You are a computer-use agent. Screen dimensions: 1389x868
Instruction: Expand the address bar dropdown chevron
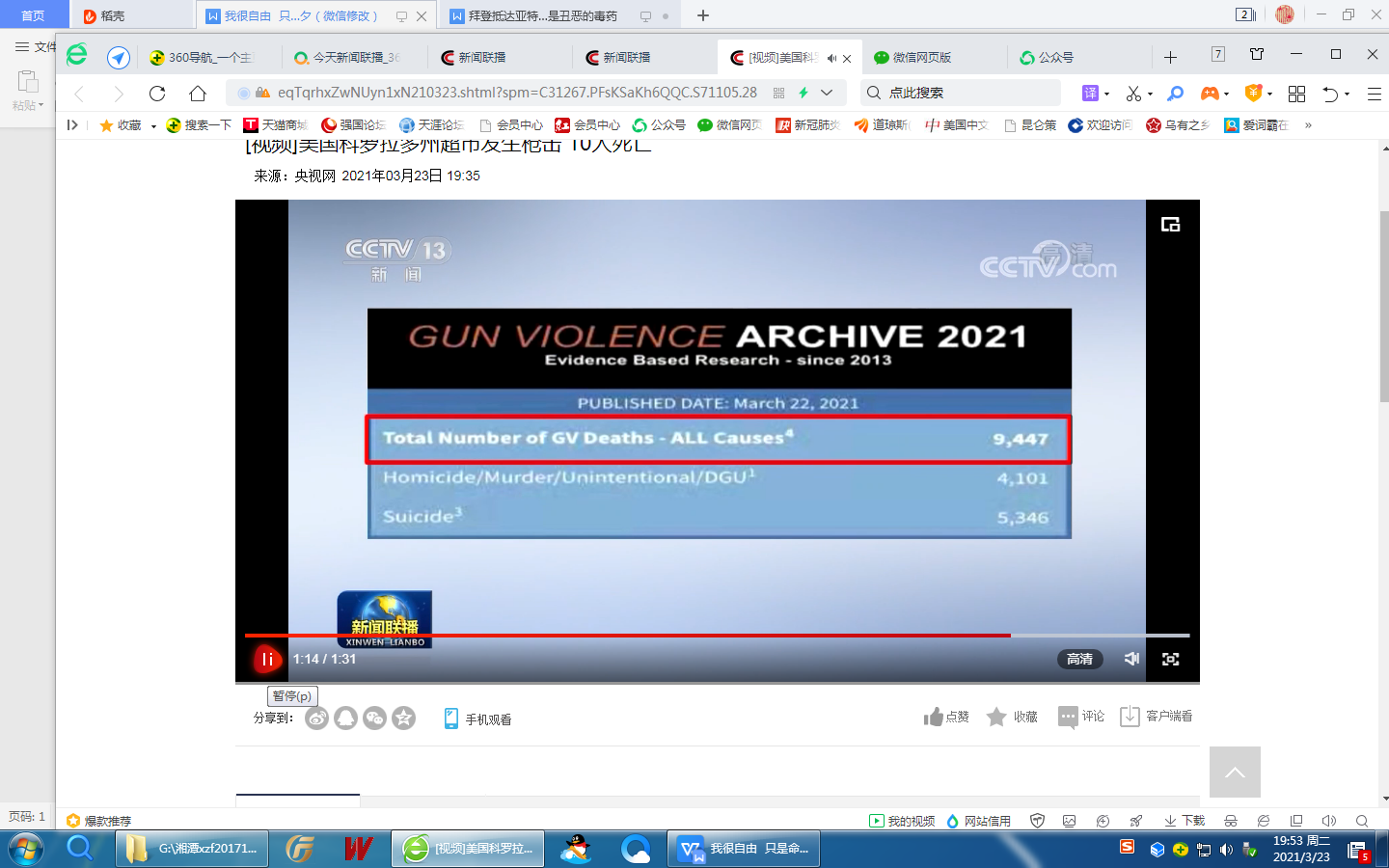point(827,93)
